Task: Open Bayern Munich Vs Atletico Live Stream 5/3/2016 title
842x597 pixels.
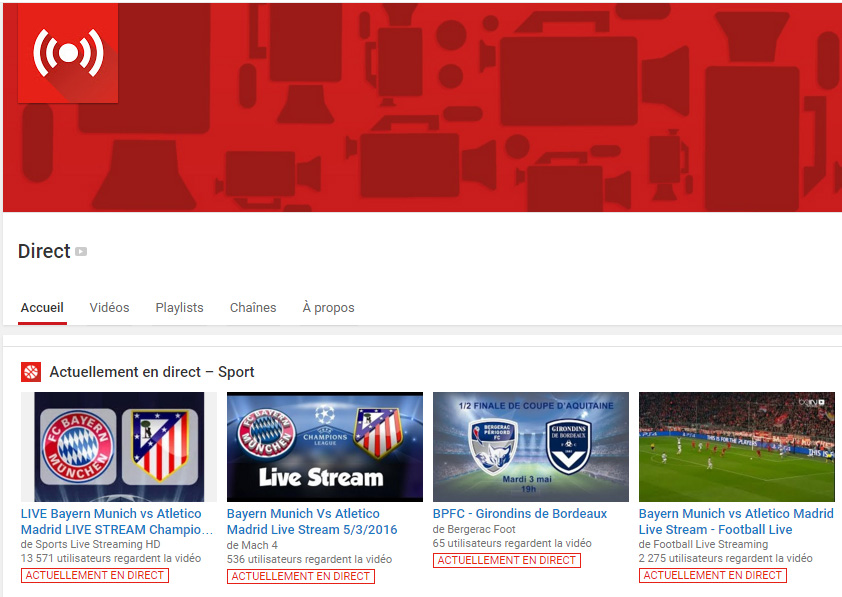Action: (x=312, y=521)
